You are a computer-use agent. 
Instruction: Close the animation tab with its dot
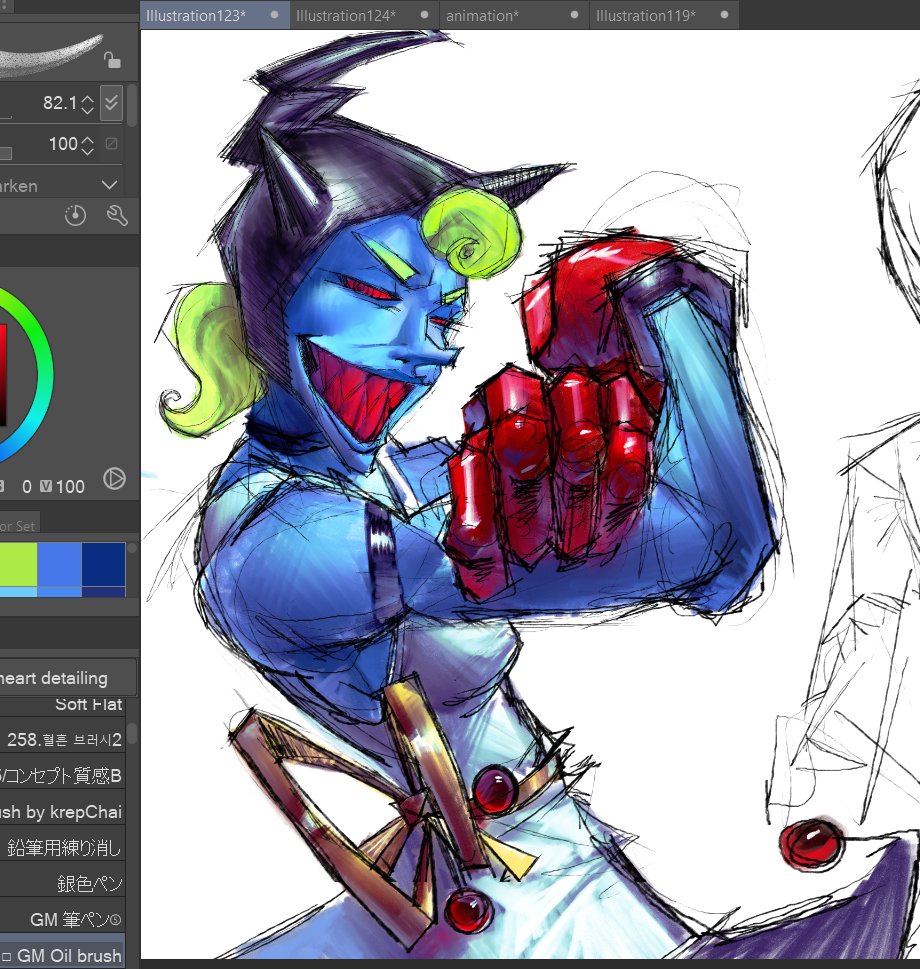pyautogui.click(x=575, y=15)
